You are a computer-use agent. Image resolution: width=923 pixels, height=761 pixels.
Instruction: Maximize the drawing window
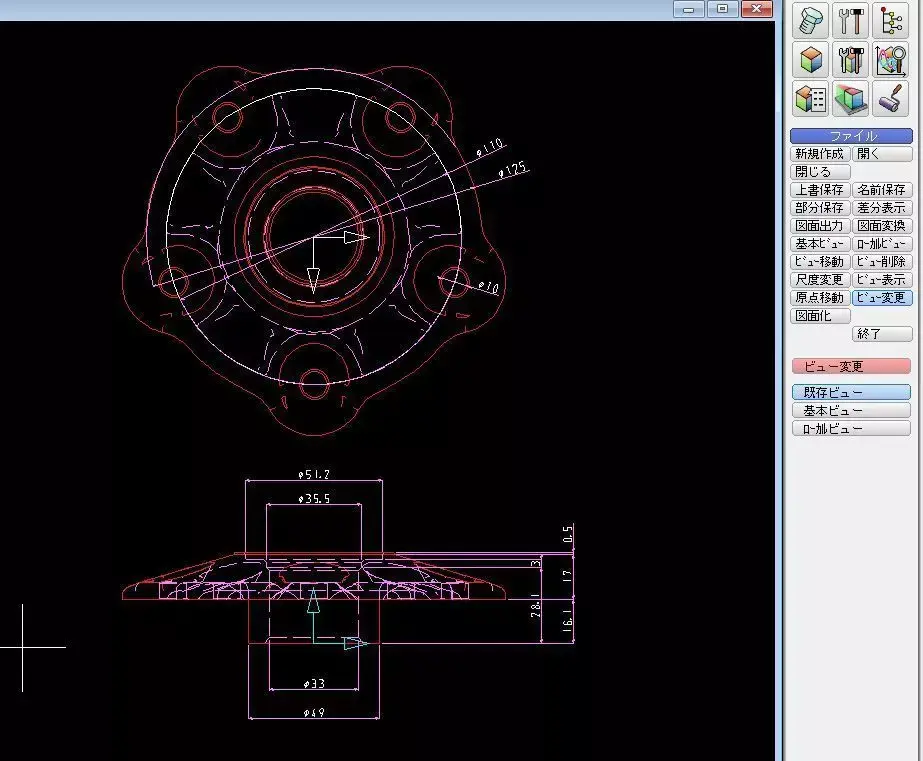[723, 9]
